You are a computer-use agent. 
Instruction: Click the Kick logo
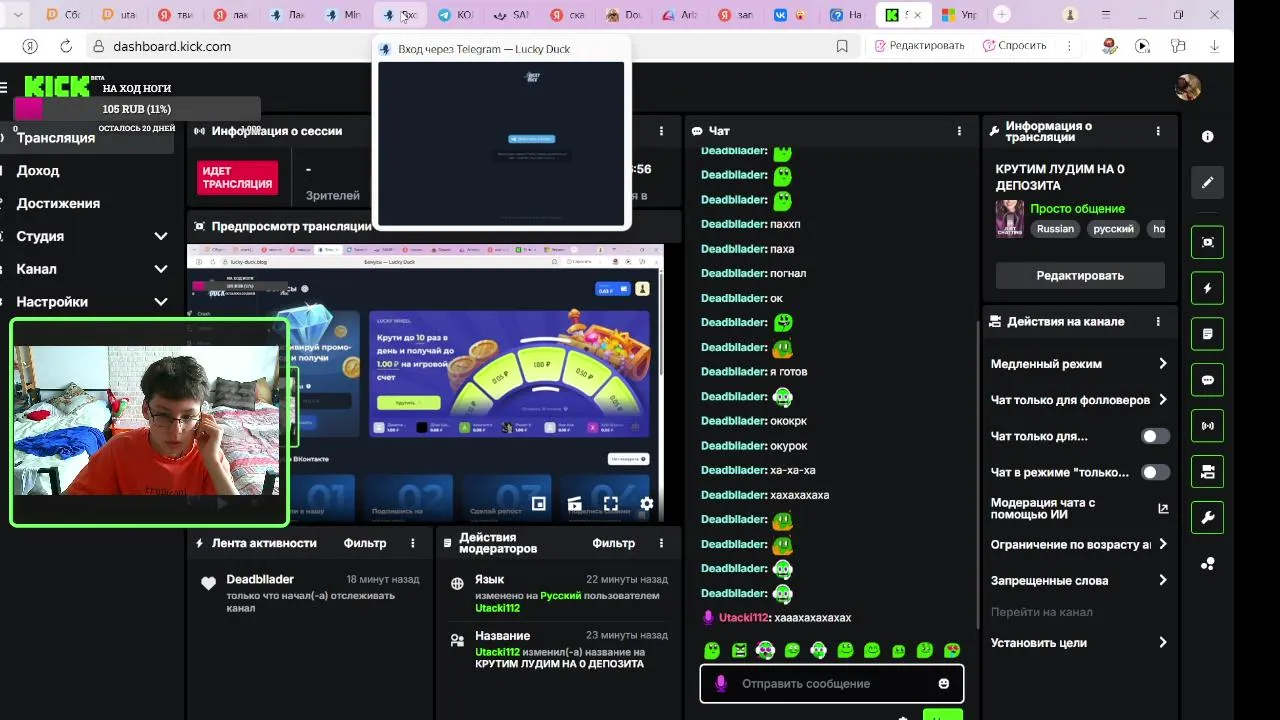click(x=59, y=87)
